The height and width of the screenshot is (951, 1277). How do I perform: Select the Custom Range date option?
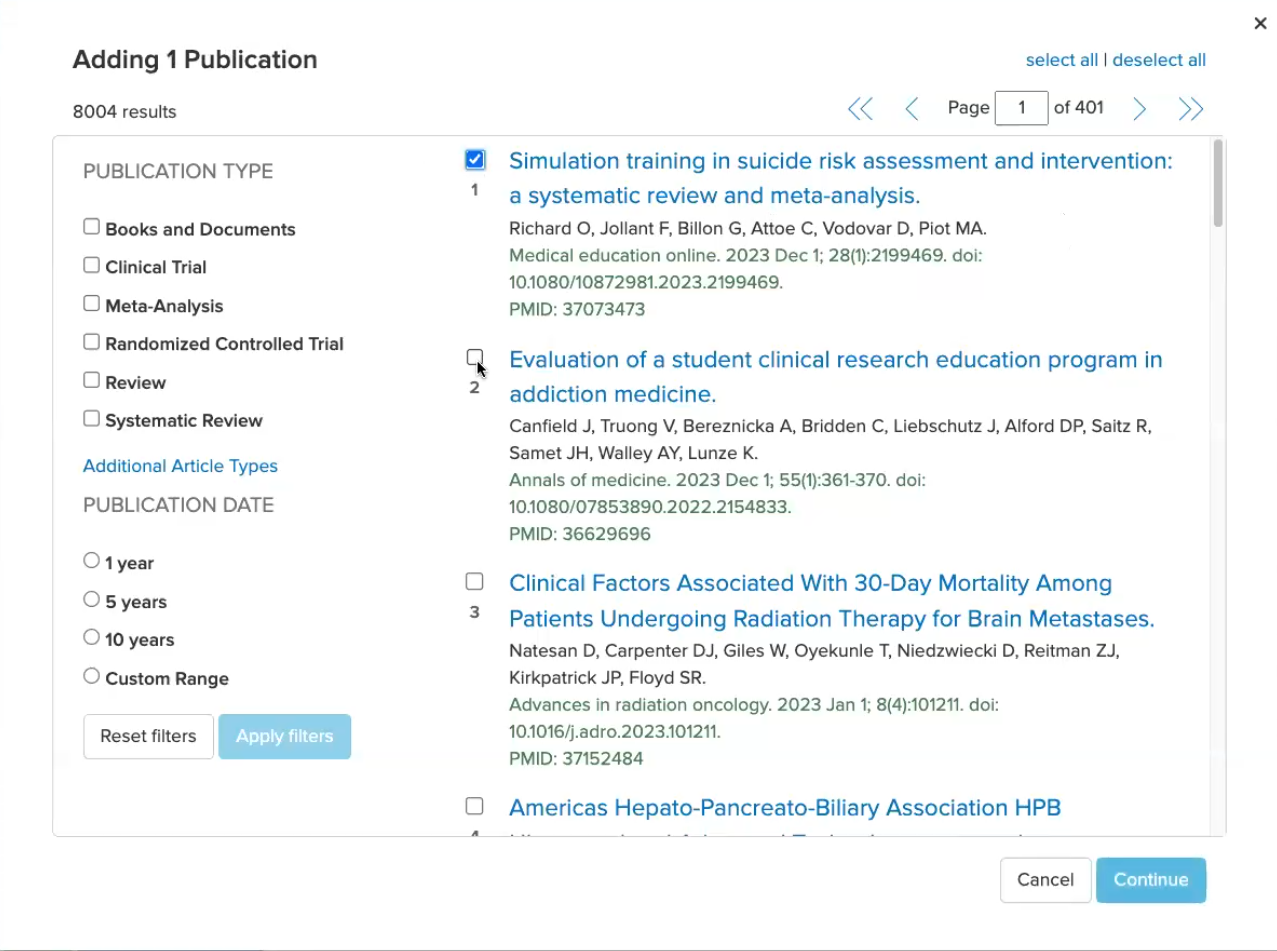click(x=92, y=677)
